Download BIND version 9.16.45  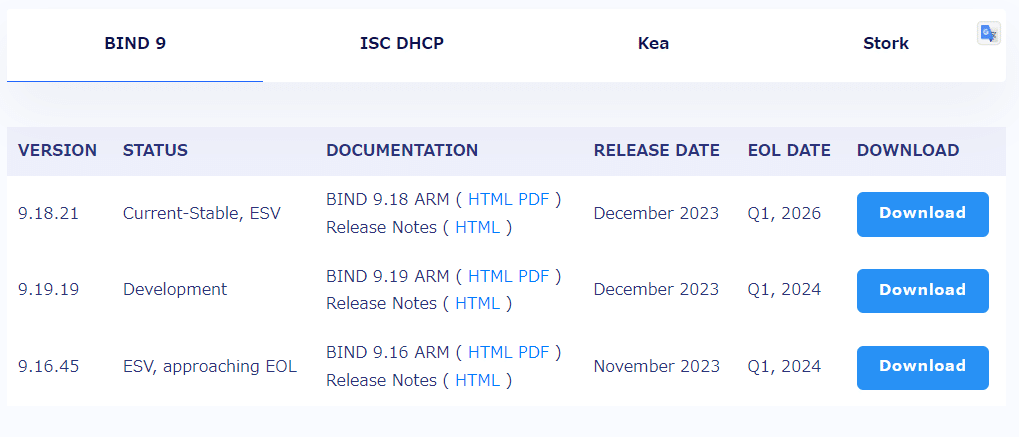(x=923, y=367)
